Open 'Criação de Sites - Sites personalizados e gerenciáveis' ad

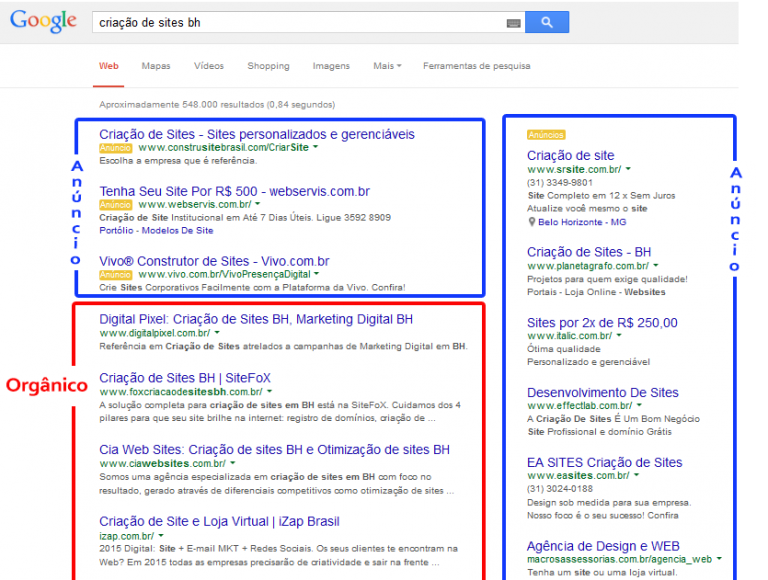point(257,134)
